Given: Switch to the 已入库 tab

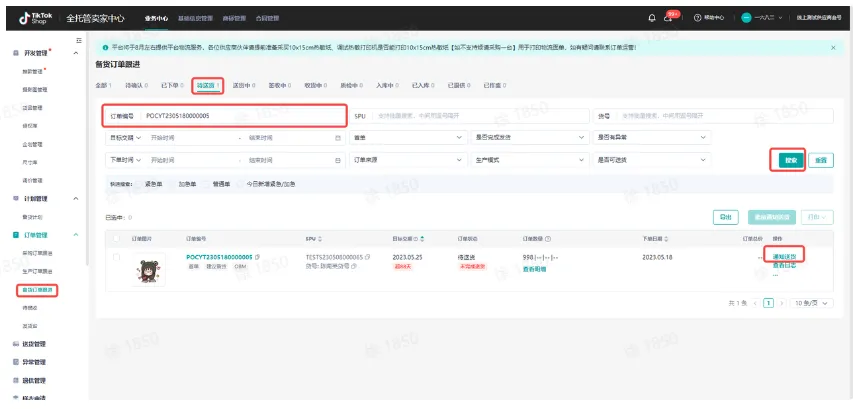Looking at the screenshot, I should [x=423, y=85].
